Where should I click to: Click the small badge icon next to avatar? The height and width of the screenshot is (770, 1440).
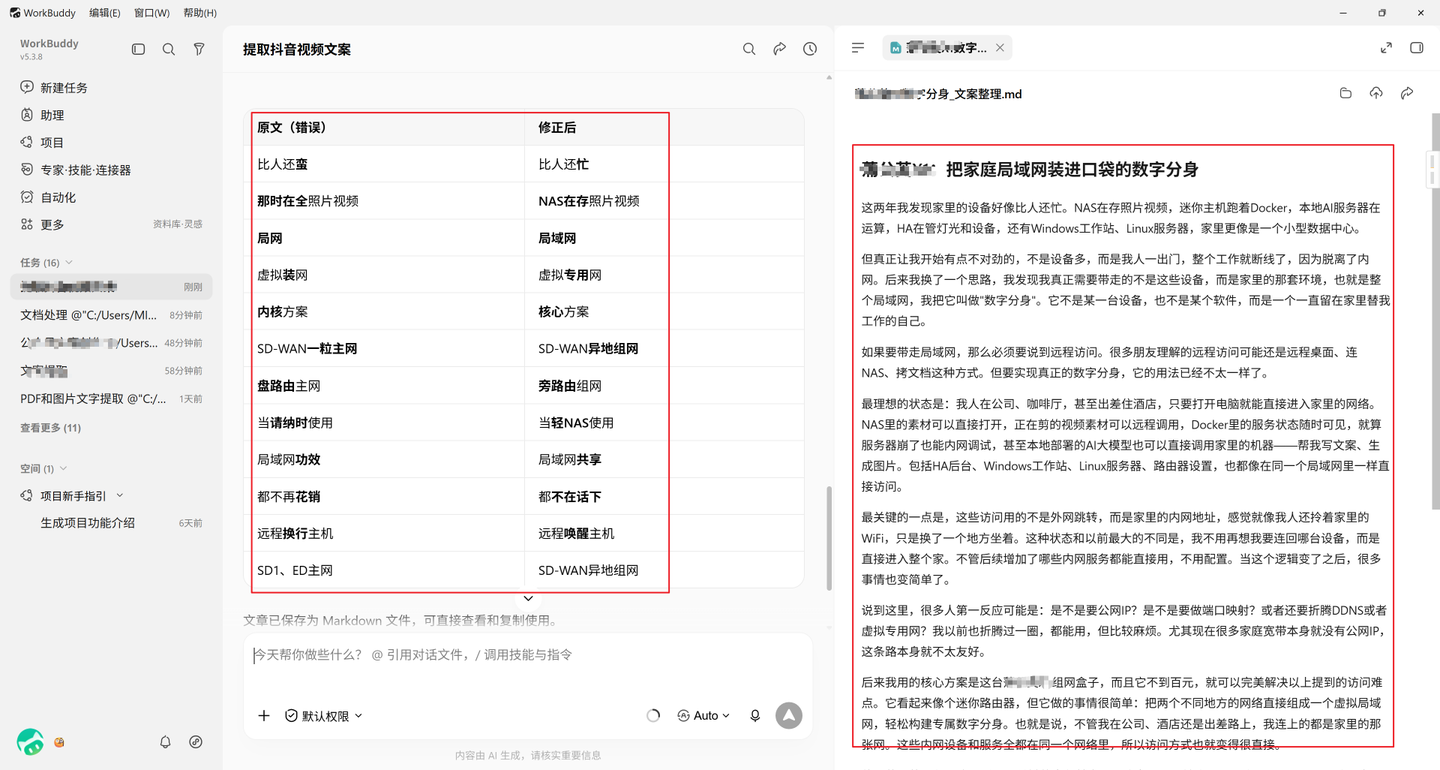[x=60, y=742]
